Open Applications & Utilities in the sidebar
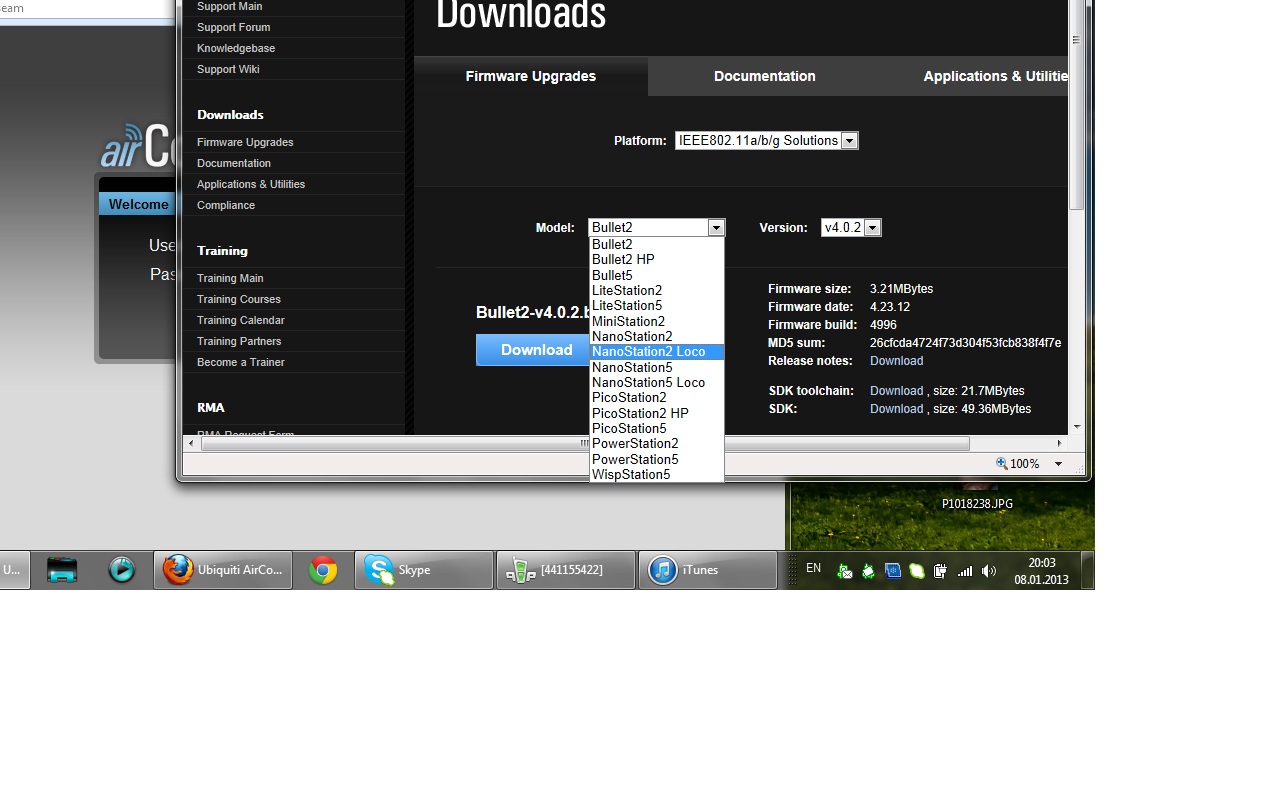This screenshot has width=1280, height=800. pos(251,184)
